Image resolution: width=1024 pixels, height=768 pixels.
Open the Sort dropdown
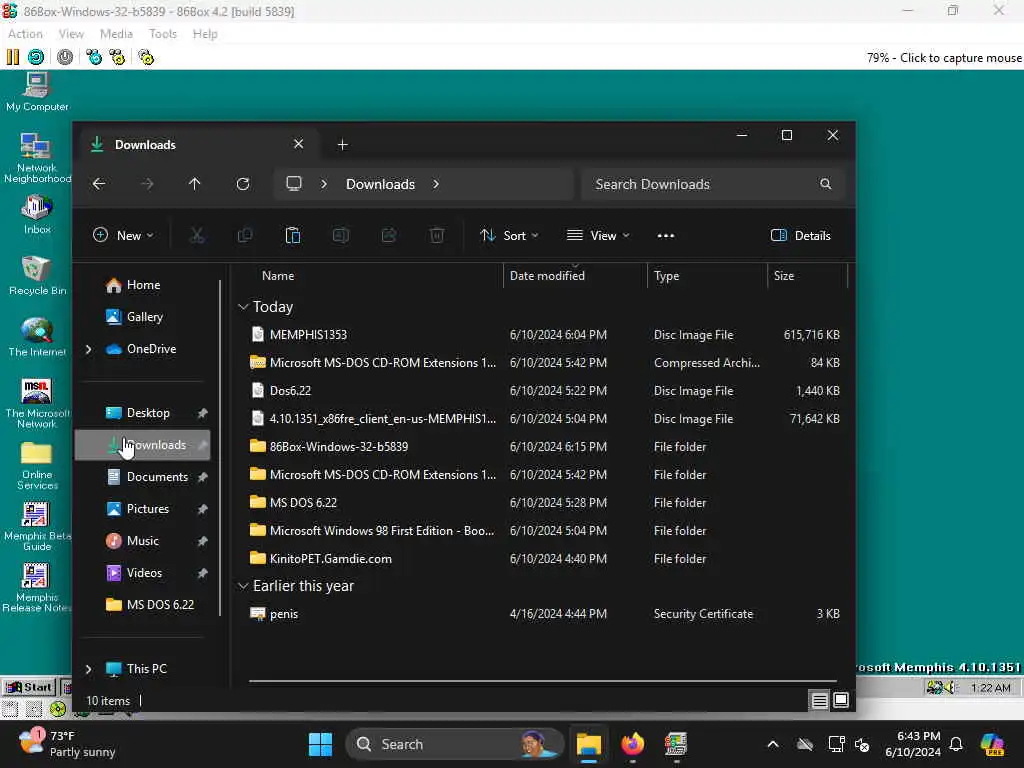pos(509,236)
